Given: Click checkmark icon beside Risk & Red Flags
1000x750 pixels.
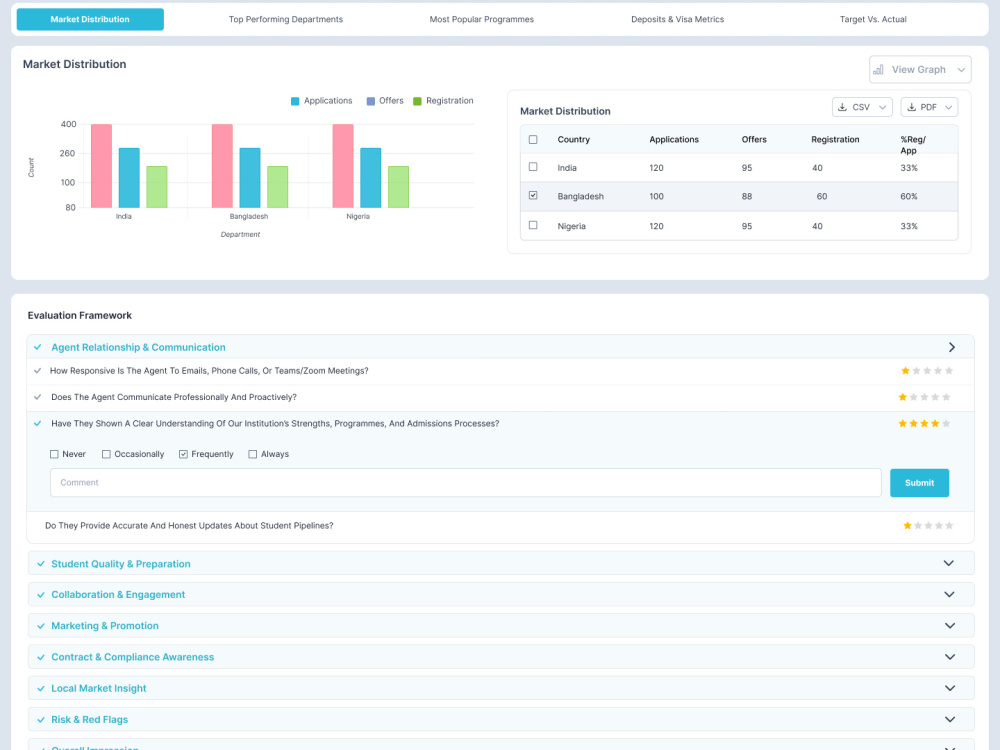Looking at the screenshot, I should [41, 720].
